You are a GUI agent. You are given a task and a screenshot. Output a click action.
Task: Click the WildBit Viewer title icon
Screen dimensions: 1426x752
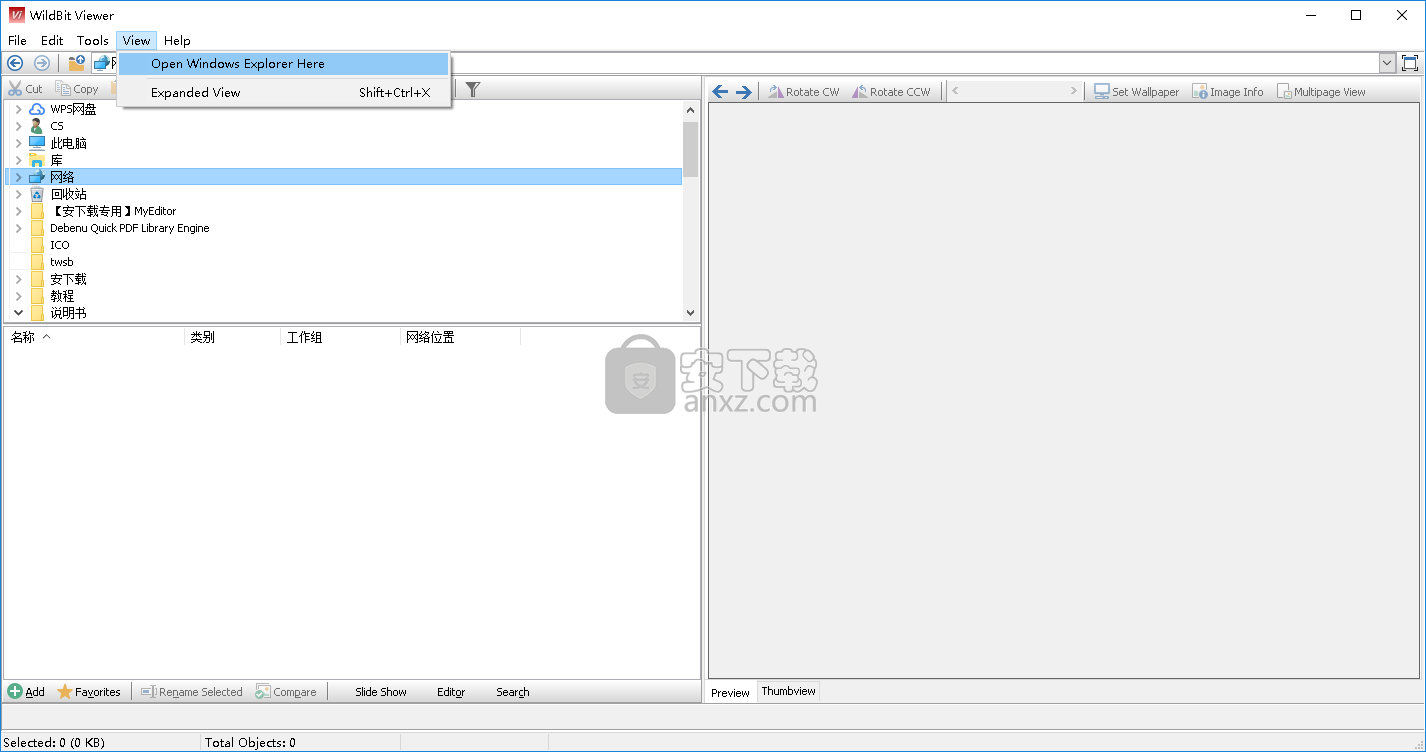(x=16, y=15)
